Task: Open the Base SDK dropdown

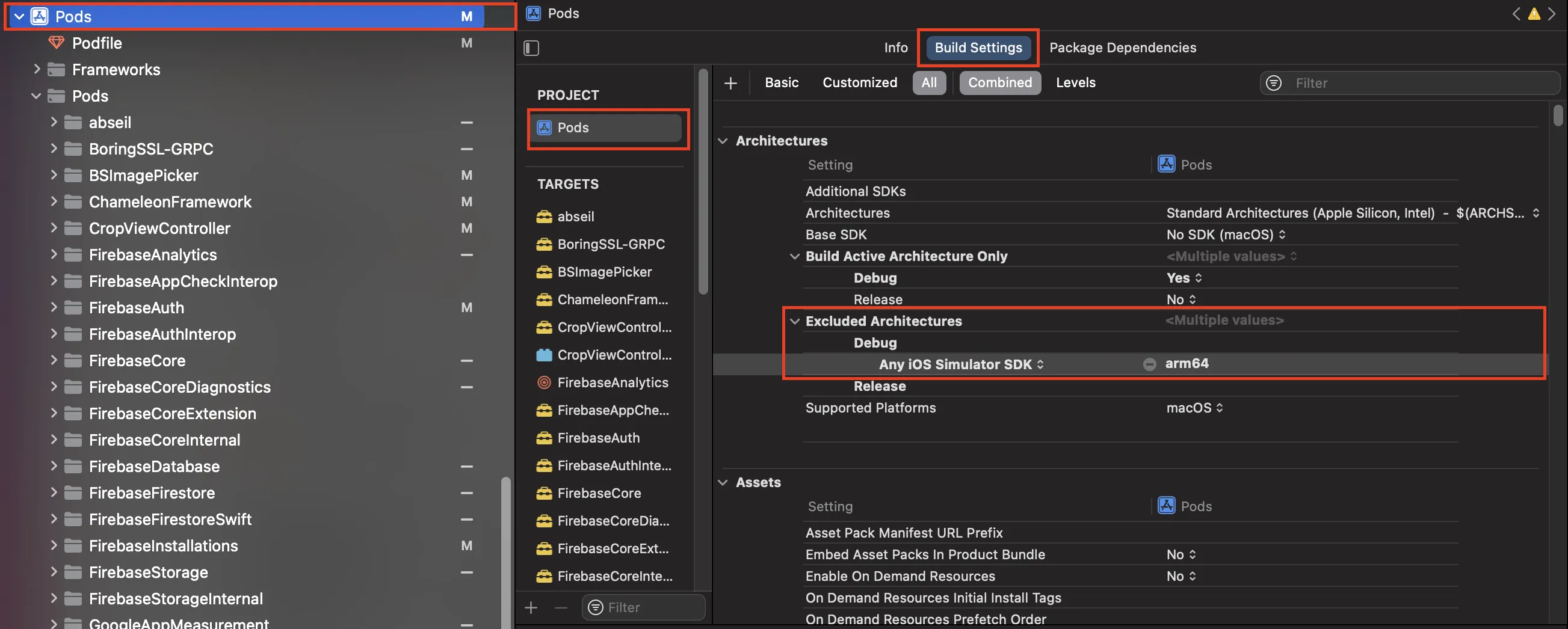Action: point(1226,234)
